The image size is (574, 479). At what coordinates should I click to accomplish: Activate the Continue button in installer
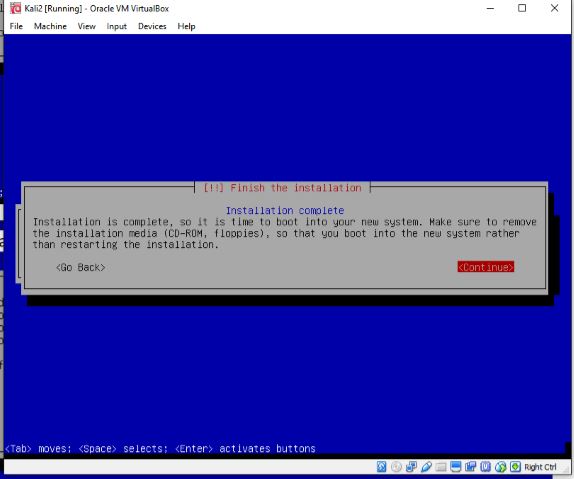(x=485, y=267)
